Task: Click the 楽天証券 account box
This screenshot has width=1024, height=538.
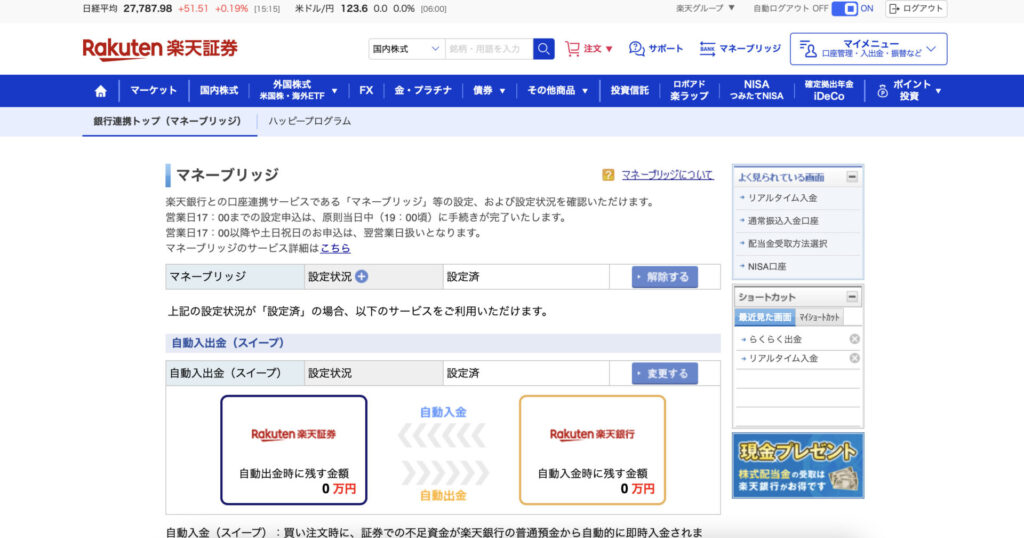Action: click(x=294, y=450)
